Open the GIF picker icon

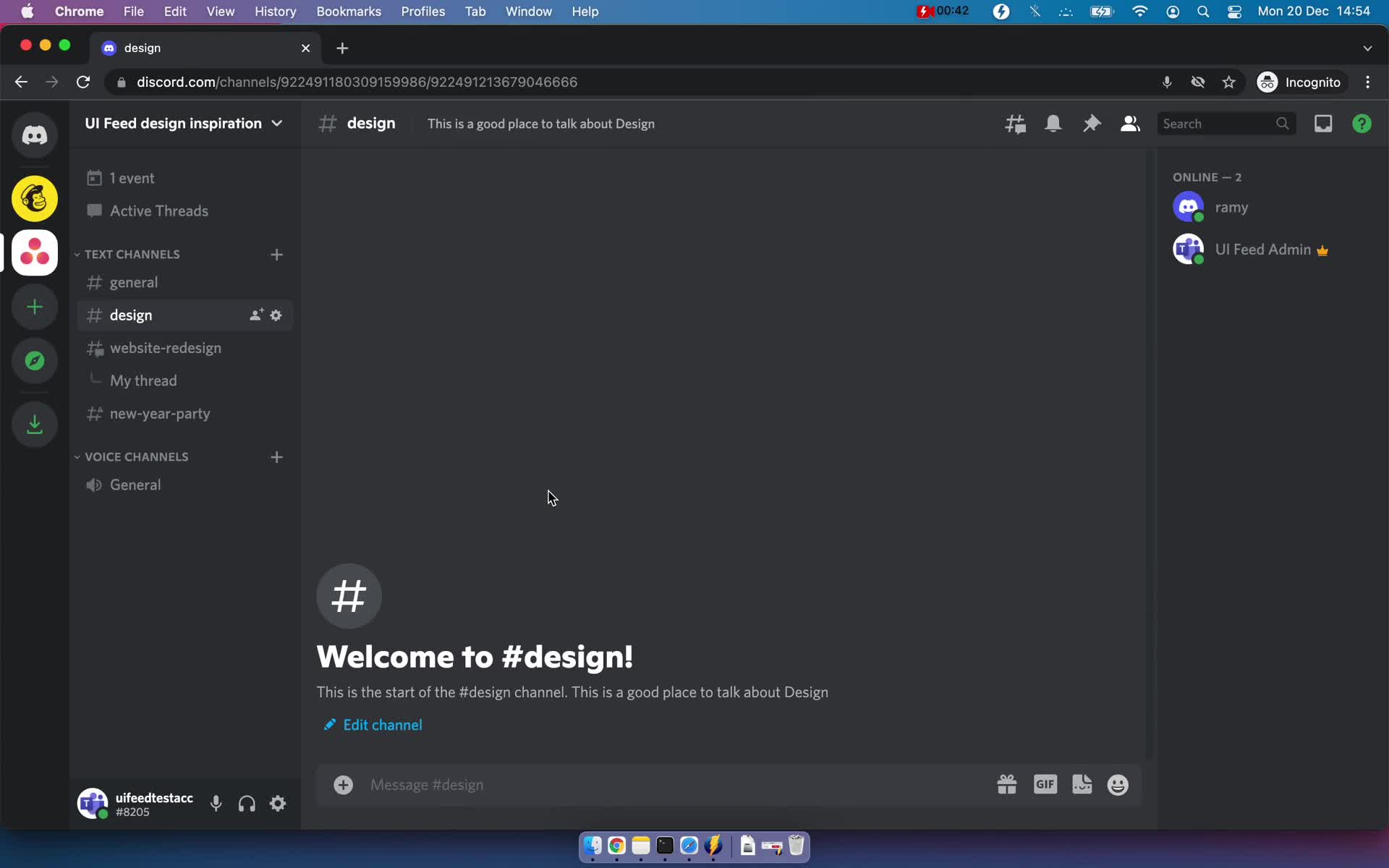1045,784
